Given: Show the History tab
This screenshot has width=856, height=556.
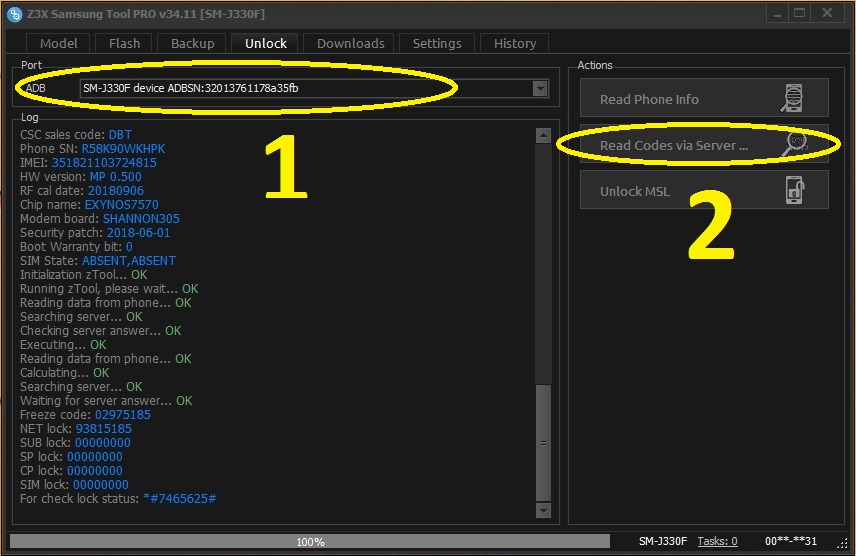Looking at the screenshot, I should point(515,43).
